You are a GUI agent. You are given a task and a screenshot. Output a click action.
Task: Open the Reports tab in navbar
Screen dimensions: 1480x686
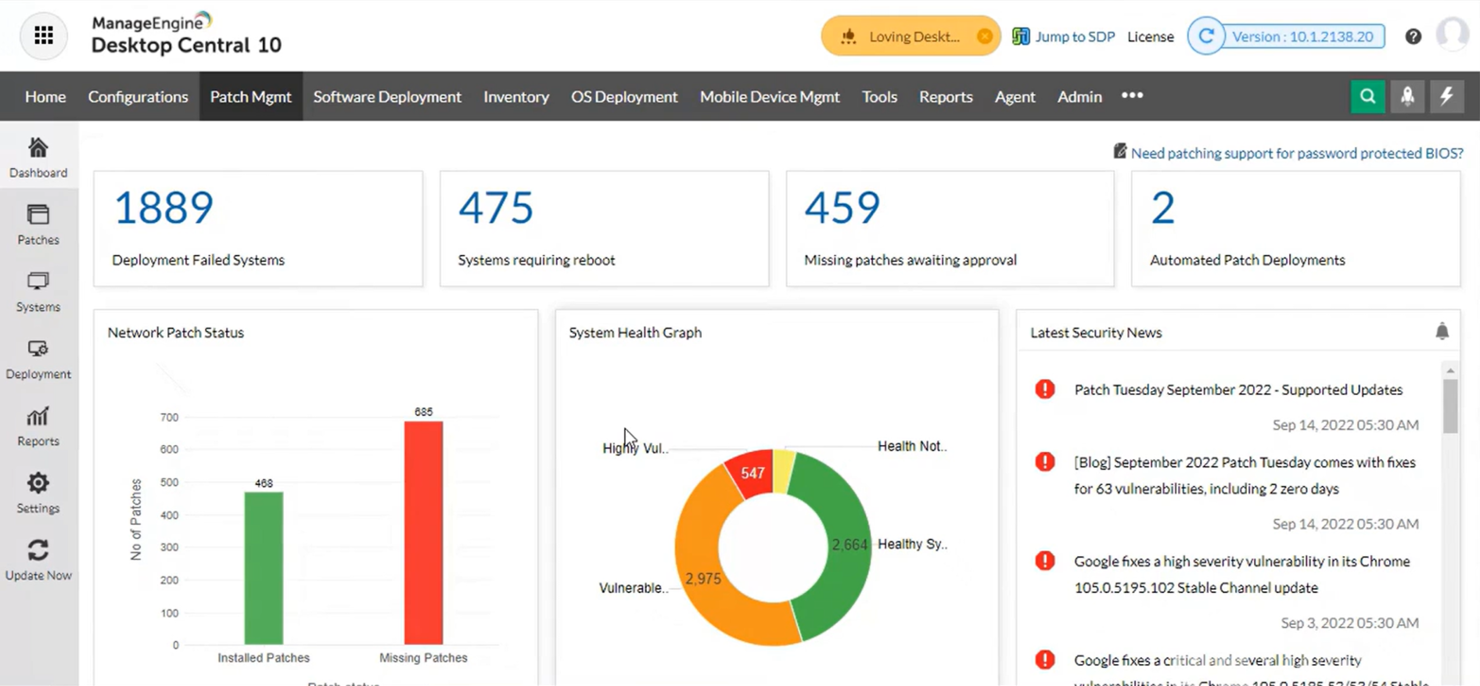tap(946, 96)
